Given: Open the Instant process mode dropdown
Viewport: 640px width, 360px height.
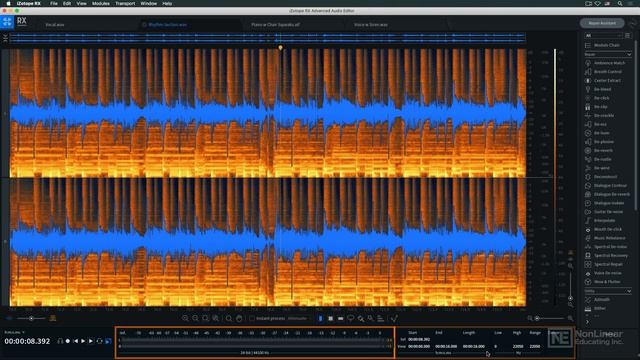Looking at the screenshot, I should [299, 318].
